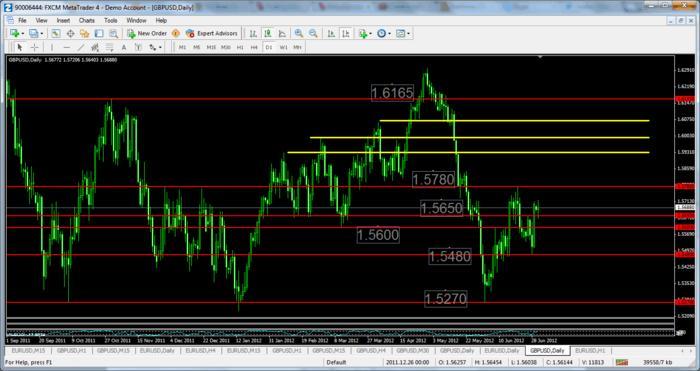Select the Text Label tool
This screenshot has width=700, height=371.
[x=138, y=47]
